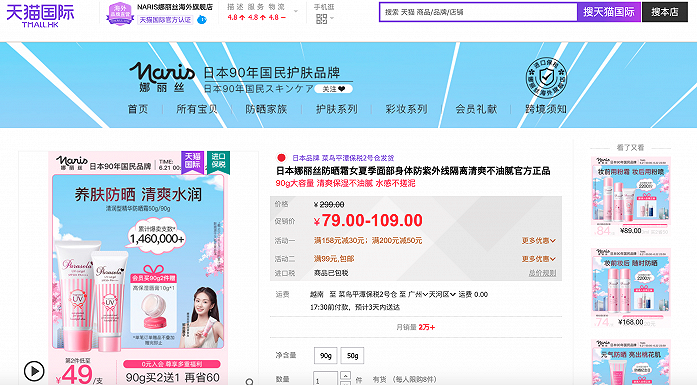Click the 日本品牌 菜鸟平潭保税2号仓发货 text
Screen dimensions: 697x391
point(343,158)
